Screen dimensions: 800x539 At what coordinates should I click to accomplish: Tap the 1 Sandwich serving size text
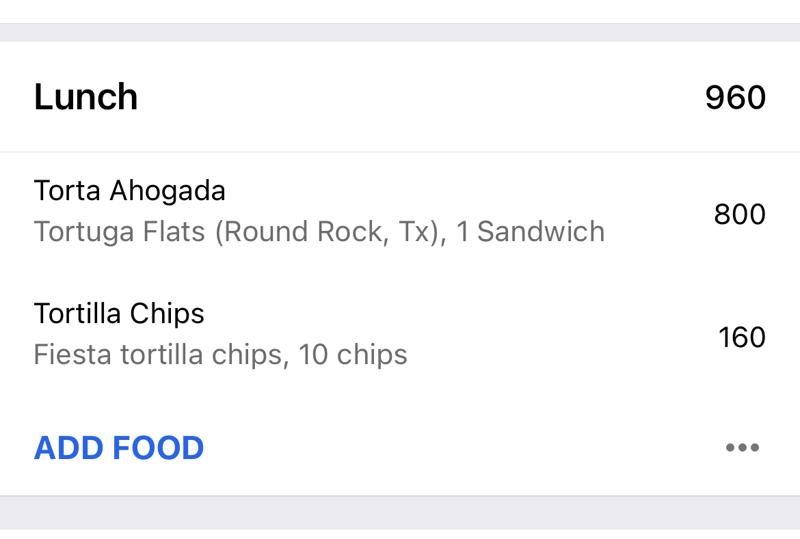tap(530, 232)
